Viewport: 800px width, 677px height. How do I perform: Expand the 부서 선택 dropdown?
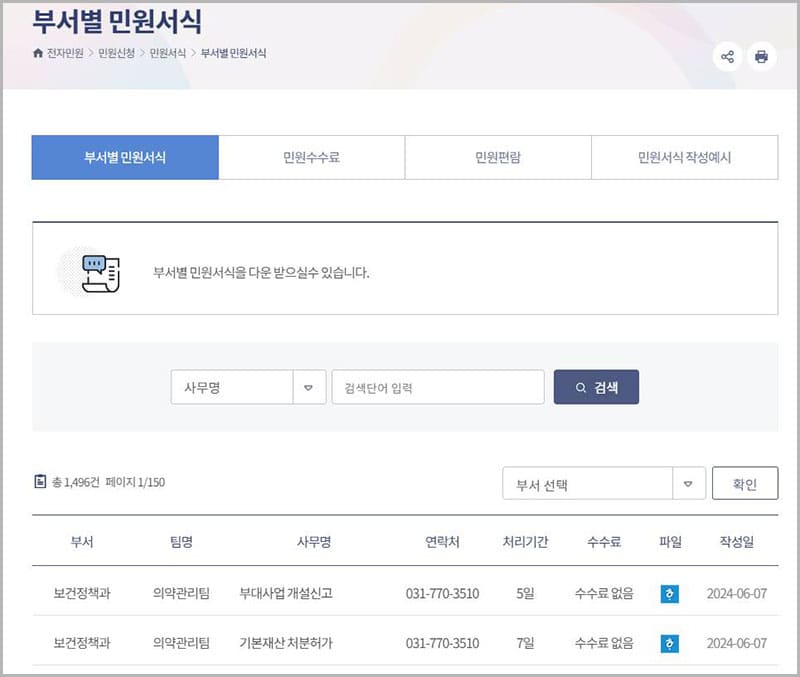(588, 484)
